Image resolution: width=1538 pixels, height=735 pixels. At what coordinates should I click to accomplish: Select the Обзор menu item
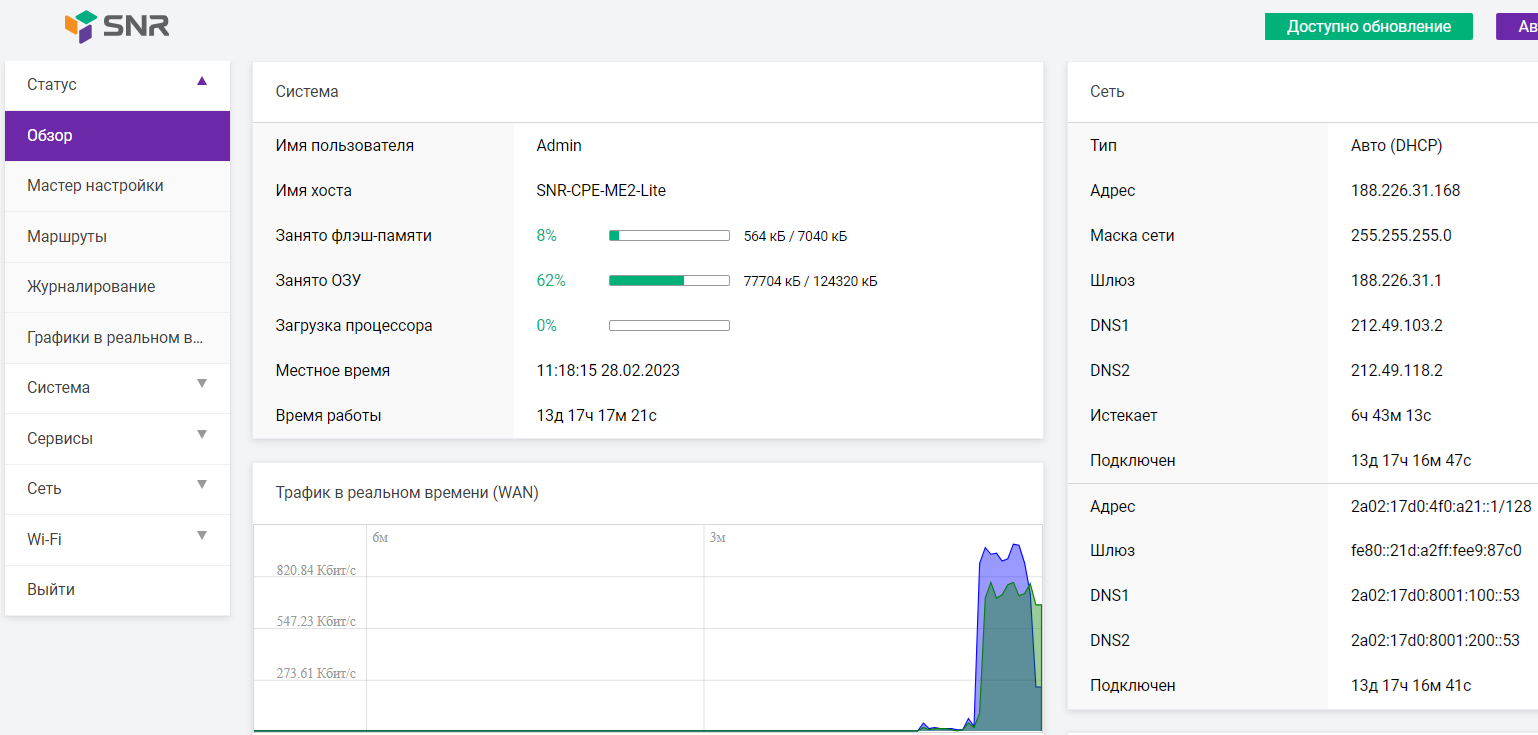(x=117, y=136)
